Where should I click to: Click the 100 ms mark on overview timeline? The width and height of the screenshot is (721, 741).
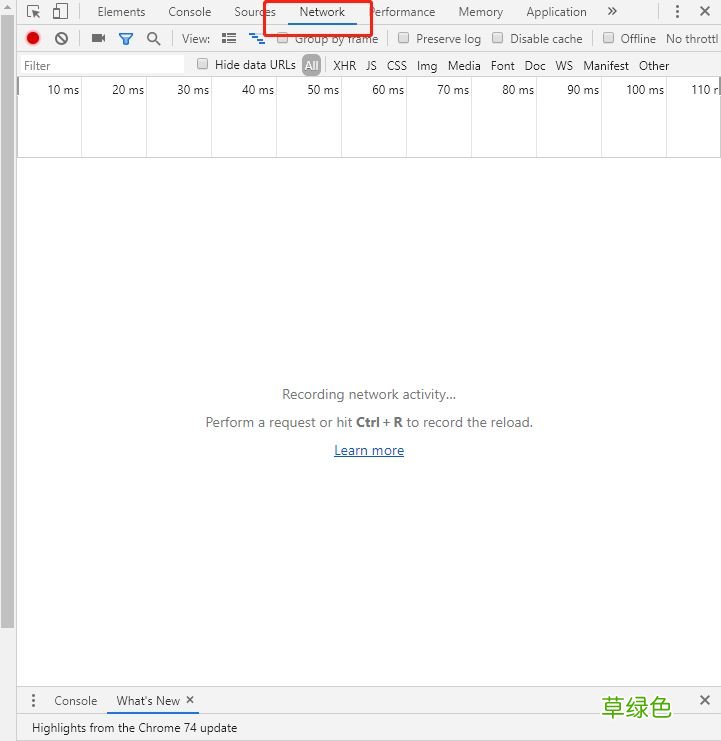[645, 89]
